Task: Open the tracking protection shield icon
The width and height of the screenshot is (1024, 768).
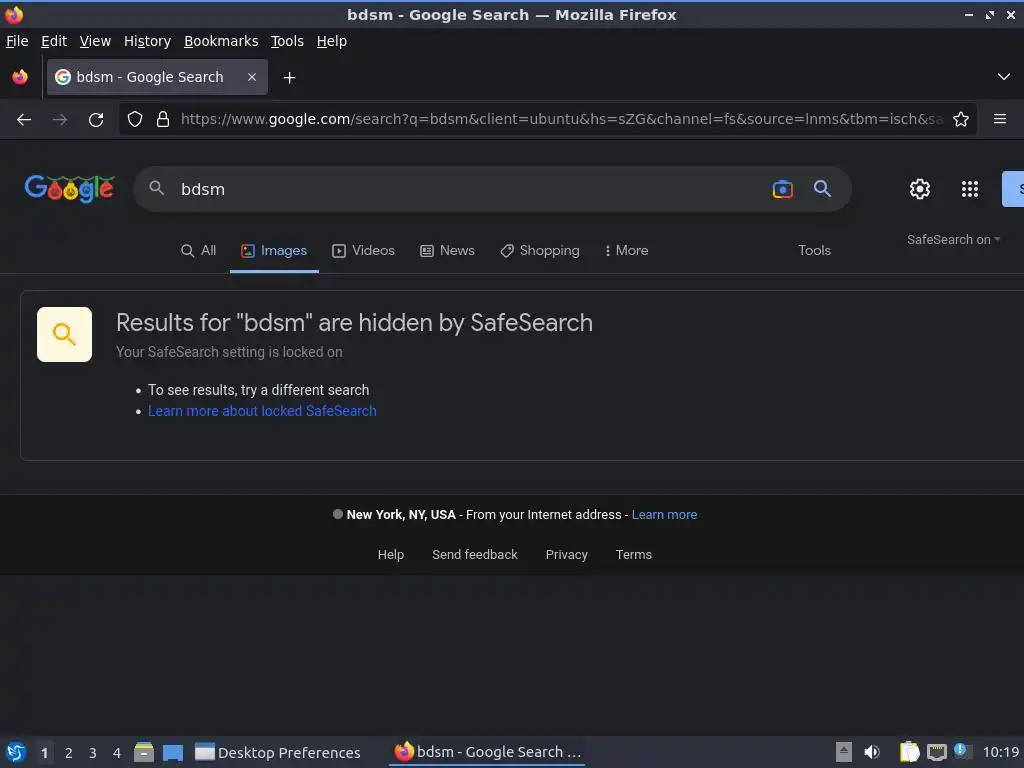Action: tap(135, 120)
